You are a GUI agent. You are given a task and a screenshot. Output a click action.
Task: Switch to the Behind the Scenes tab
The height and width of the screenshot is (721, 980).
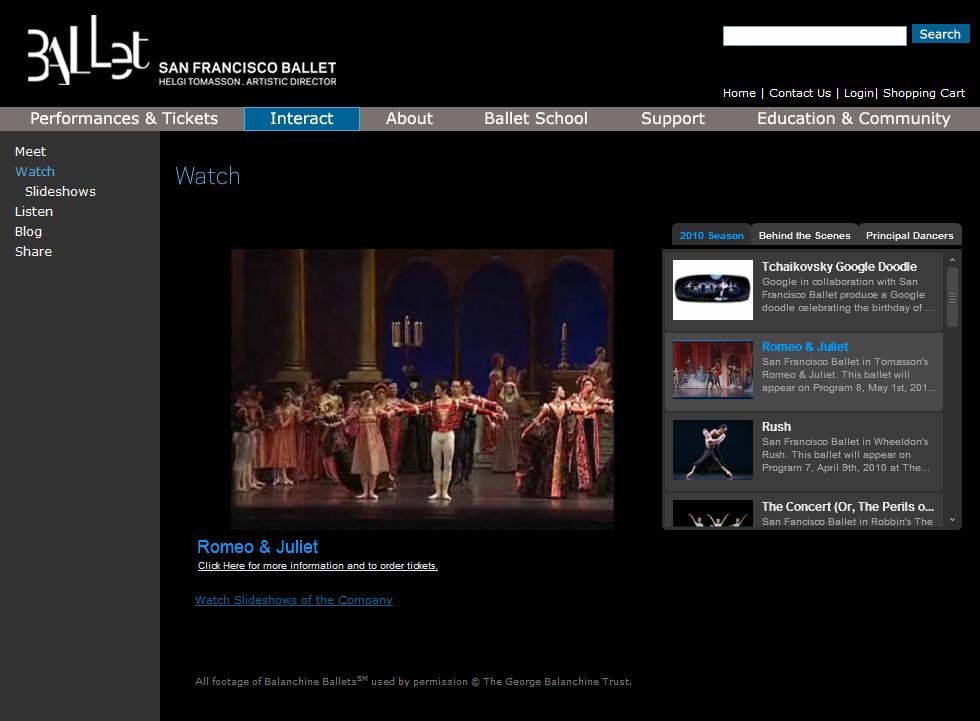tap(804, 235)
